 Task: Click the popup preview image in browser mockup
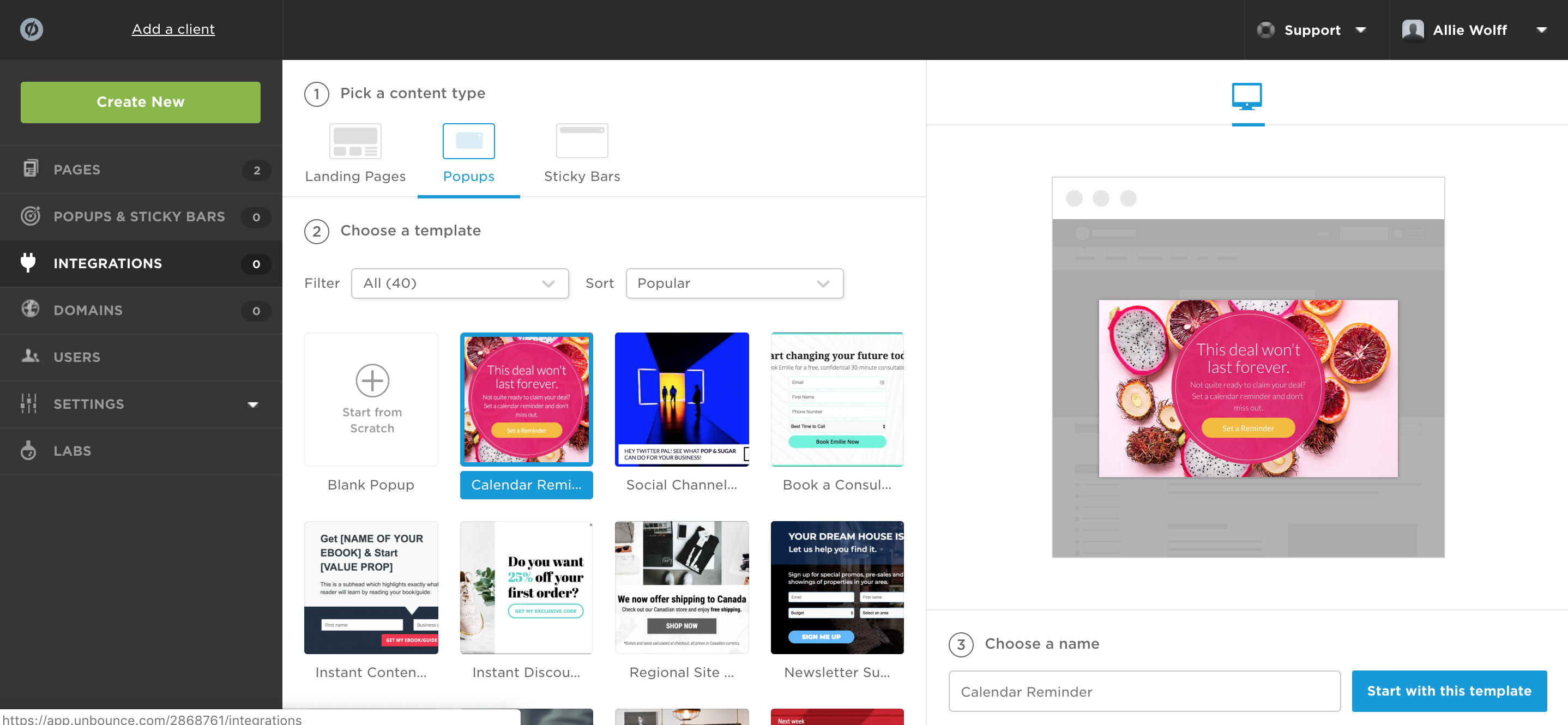1248,388
